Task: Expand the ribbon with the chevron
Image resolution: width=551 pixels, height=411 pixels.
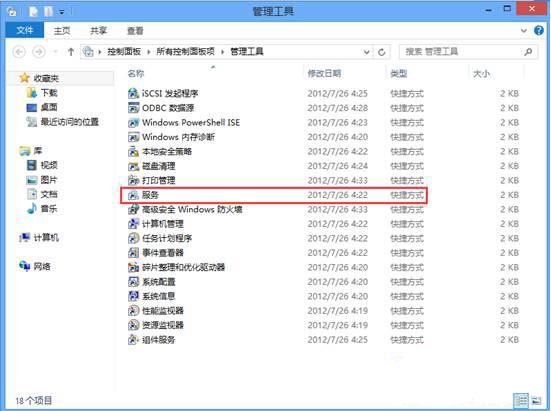Action: click(524, 31)
